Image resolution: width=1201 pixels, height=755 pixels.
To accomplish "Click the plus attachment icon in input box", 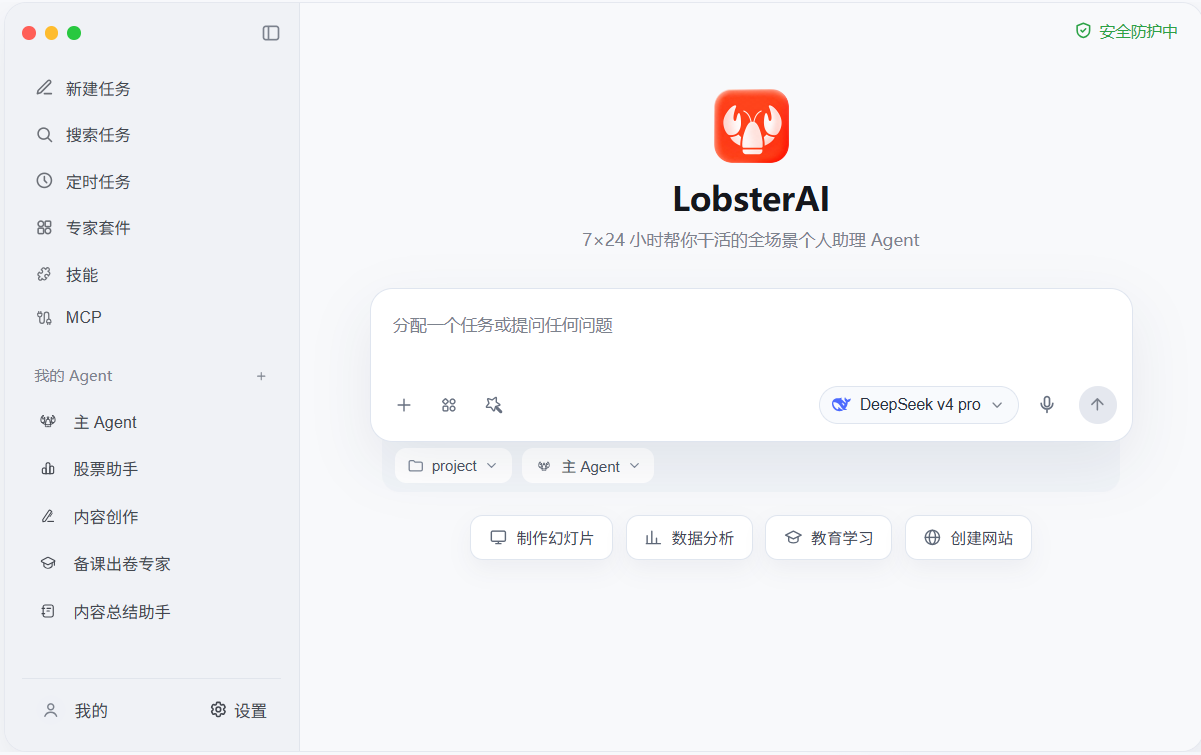I will [404, 405].
